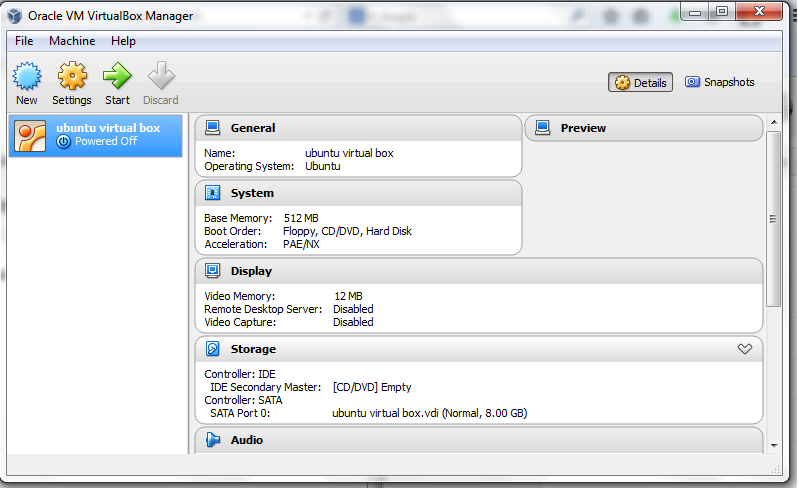The width and height of the screenshot is (798, 488).
Task: Click the ubuntu virtual box OS icon
Action: pyautogui.click(x=30, y=136)
